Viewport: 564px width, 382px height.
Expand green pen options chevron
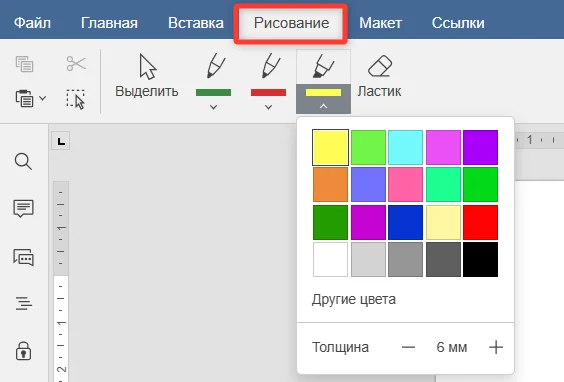[x=213, y=107]
